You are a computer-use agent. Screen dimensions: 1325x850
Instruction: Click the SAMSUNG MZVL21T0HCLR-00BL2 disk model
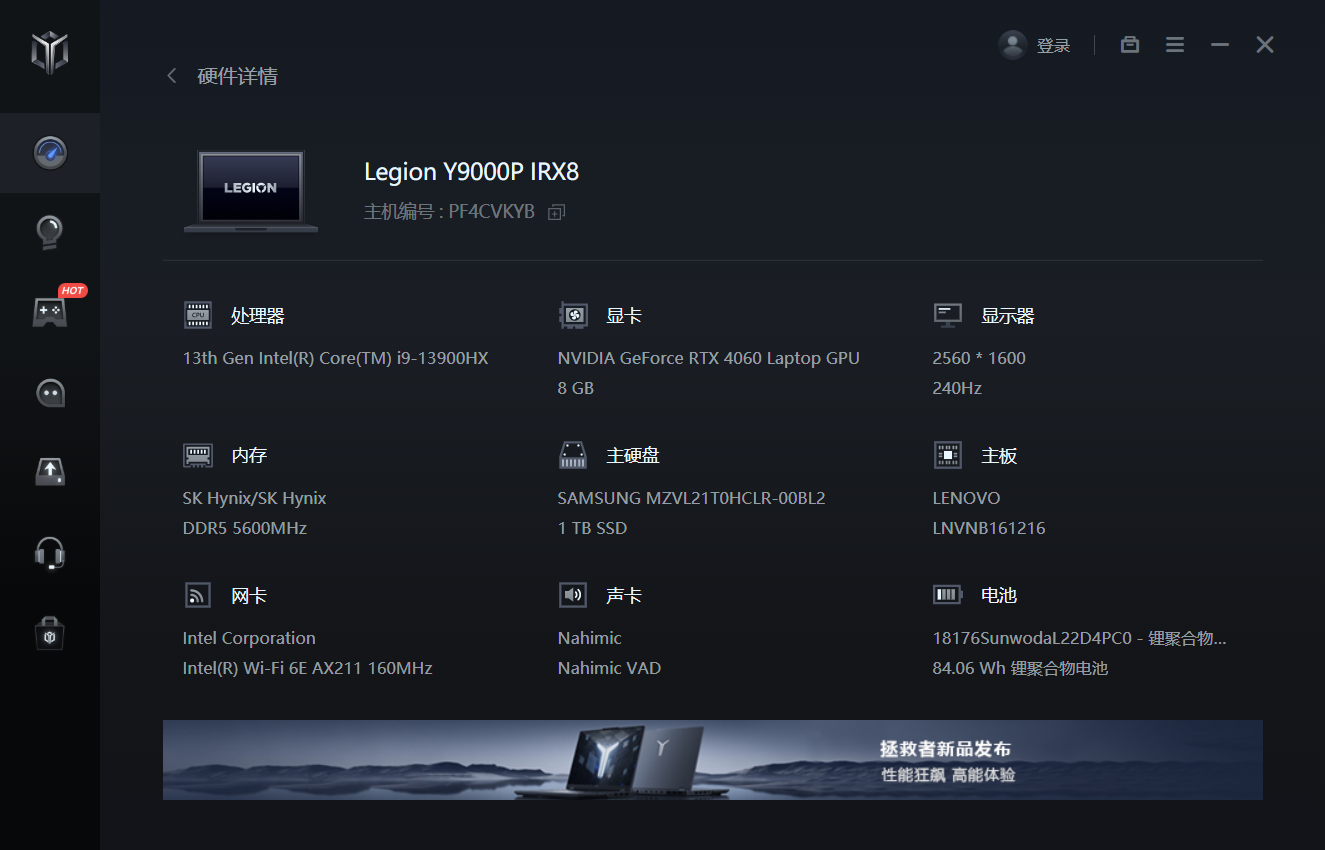click(691, 498)
